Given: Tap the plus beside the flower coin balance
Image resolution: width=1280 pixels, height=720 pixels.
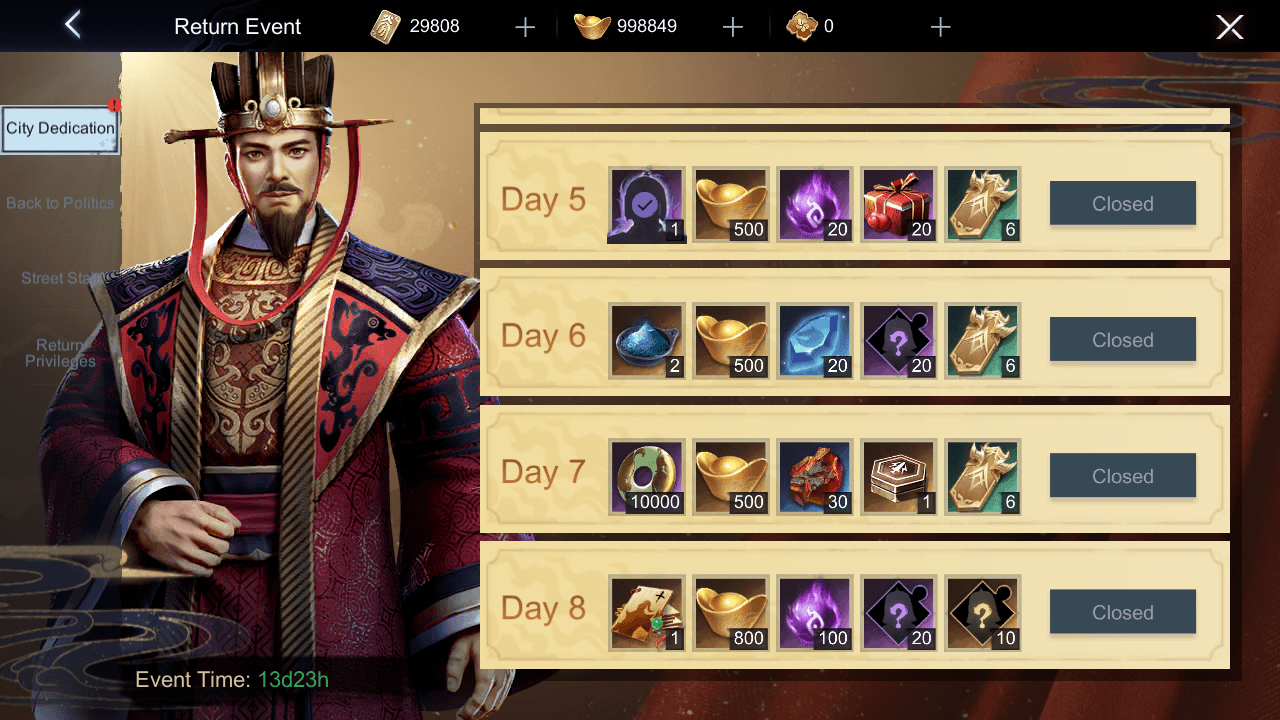Looking at the screenshot, I should tap(940, 27).
